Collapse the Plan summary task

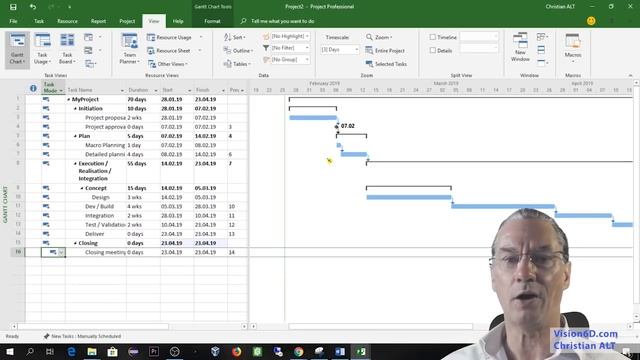point(75,136)
